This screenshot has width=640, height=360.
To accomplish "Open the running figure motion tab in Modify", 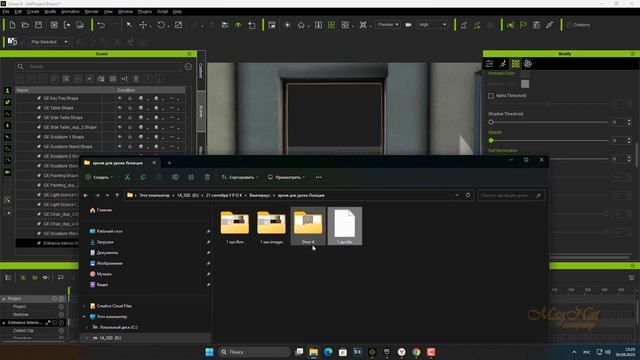I will (503, 63).
